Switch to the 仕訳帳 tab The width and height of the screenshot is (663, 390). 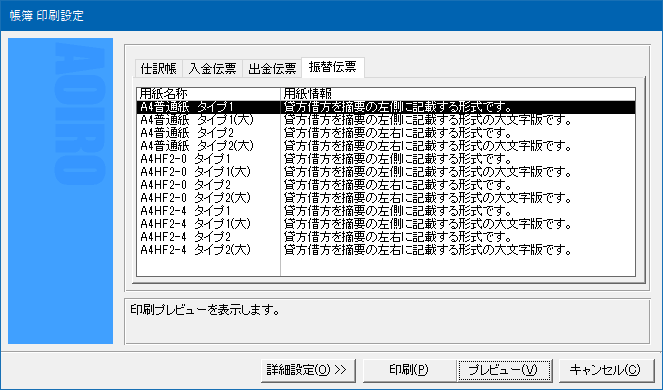click(x=159, y=69)
